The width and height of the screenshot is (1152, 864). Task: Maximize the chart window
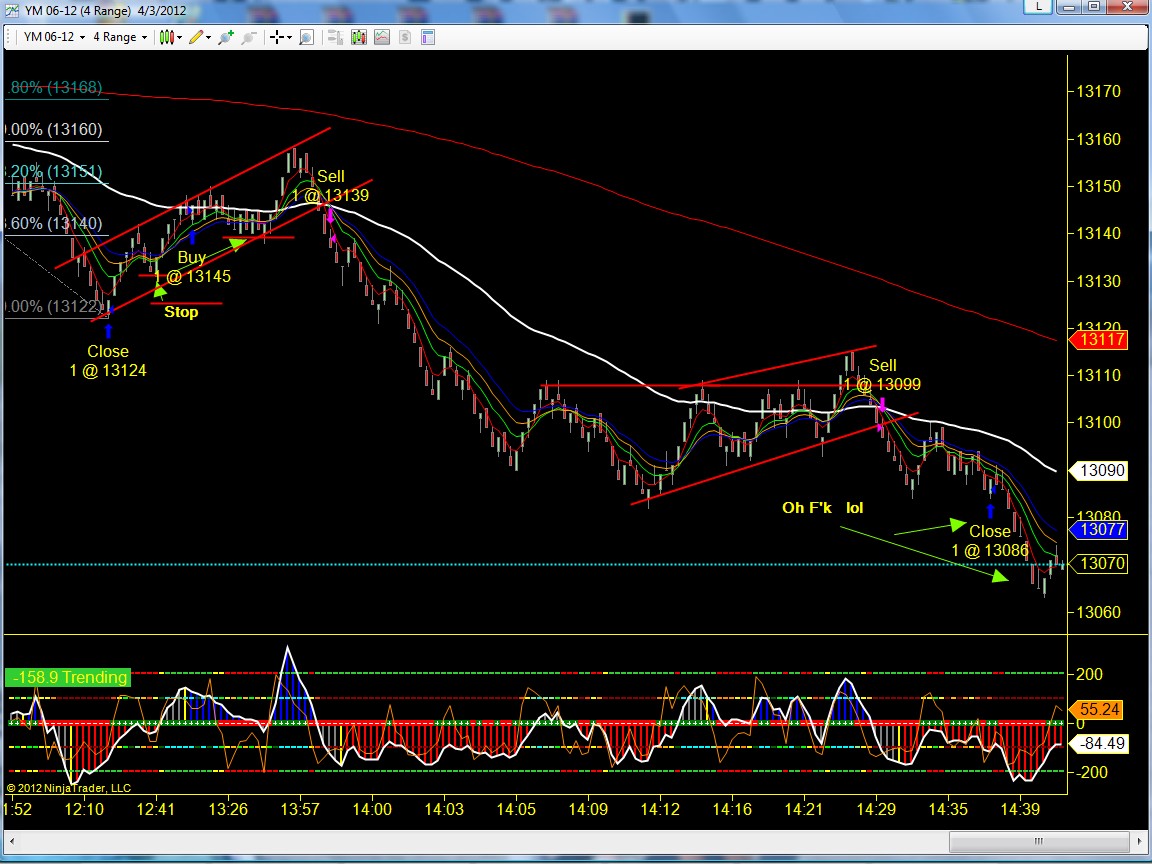(x=1094, y=7)
